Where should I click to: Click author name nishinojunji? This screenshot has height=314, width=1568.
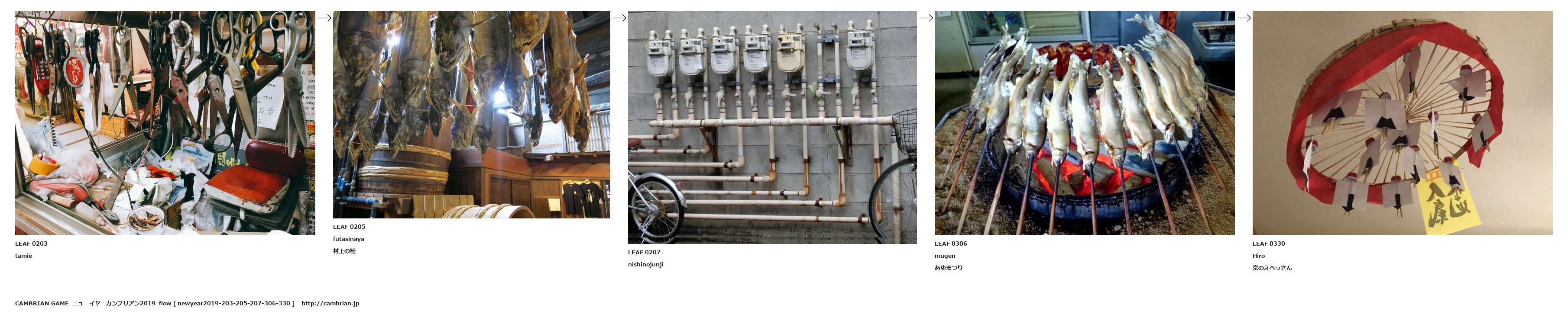tap(645, 264)
